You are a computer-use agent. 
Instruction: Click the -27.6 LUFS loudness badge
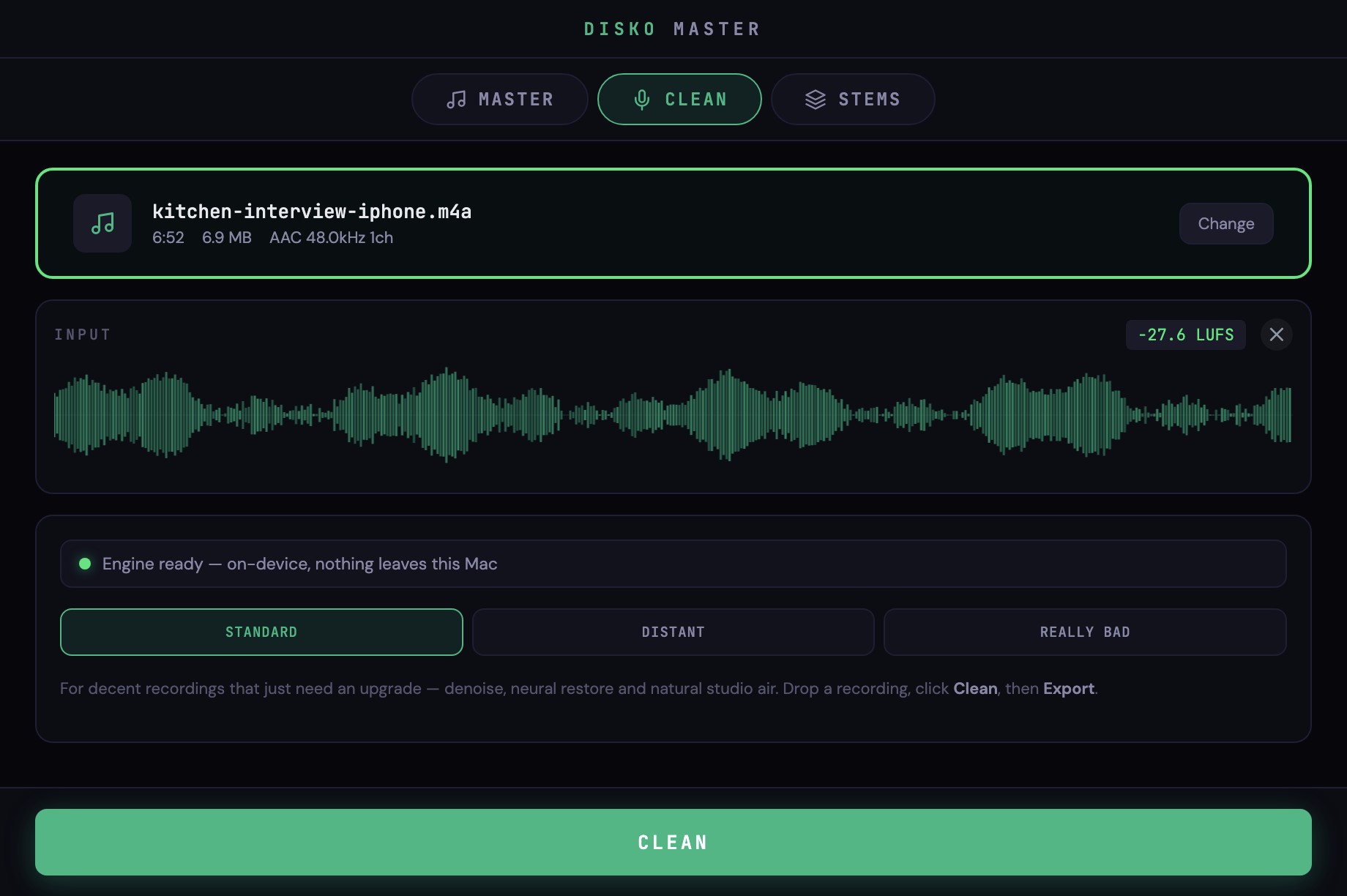click(x=1186, y=335)
